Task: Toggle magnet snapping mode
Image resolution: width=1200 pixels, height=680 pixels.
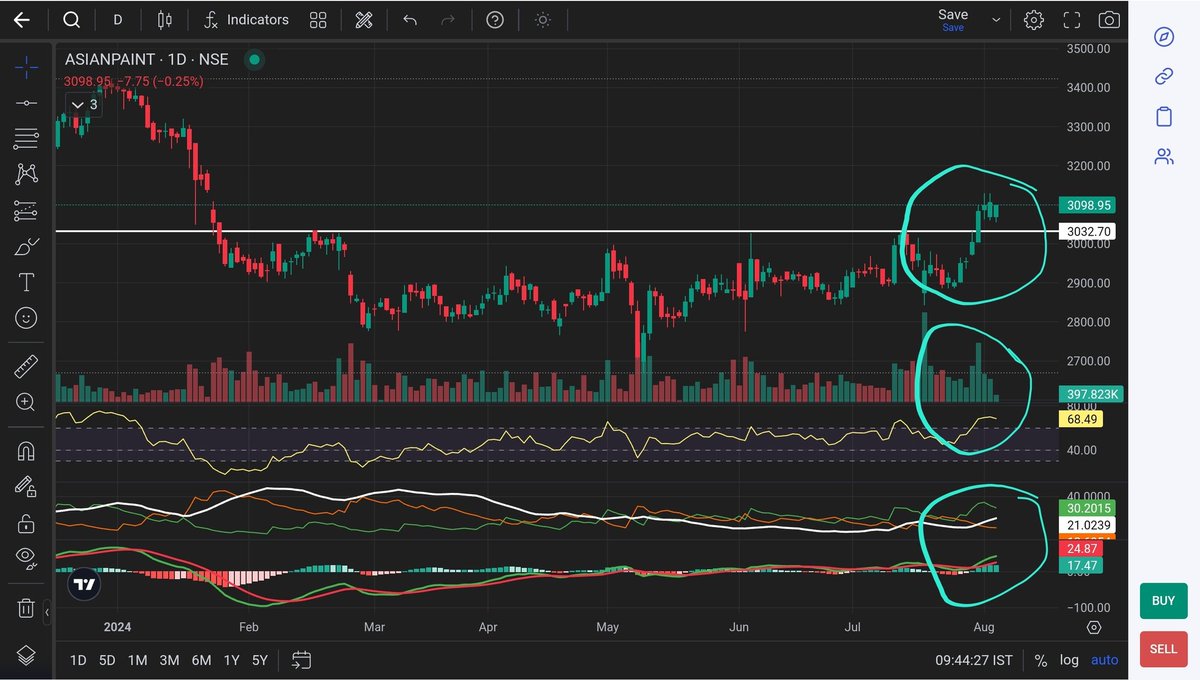Action: click(x=27, y=450)
